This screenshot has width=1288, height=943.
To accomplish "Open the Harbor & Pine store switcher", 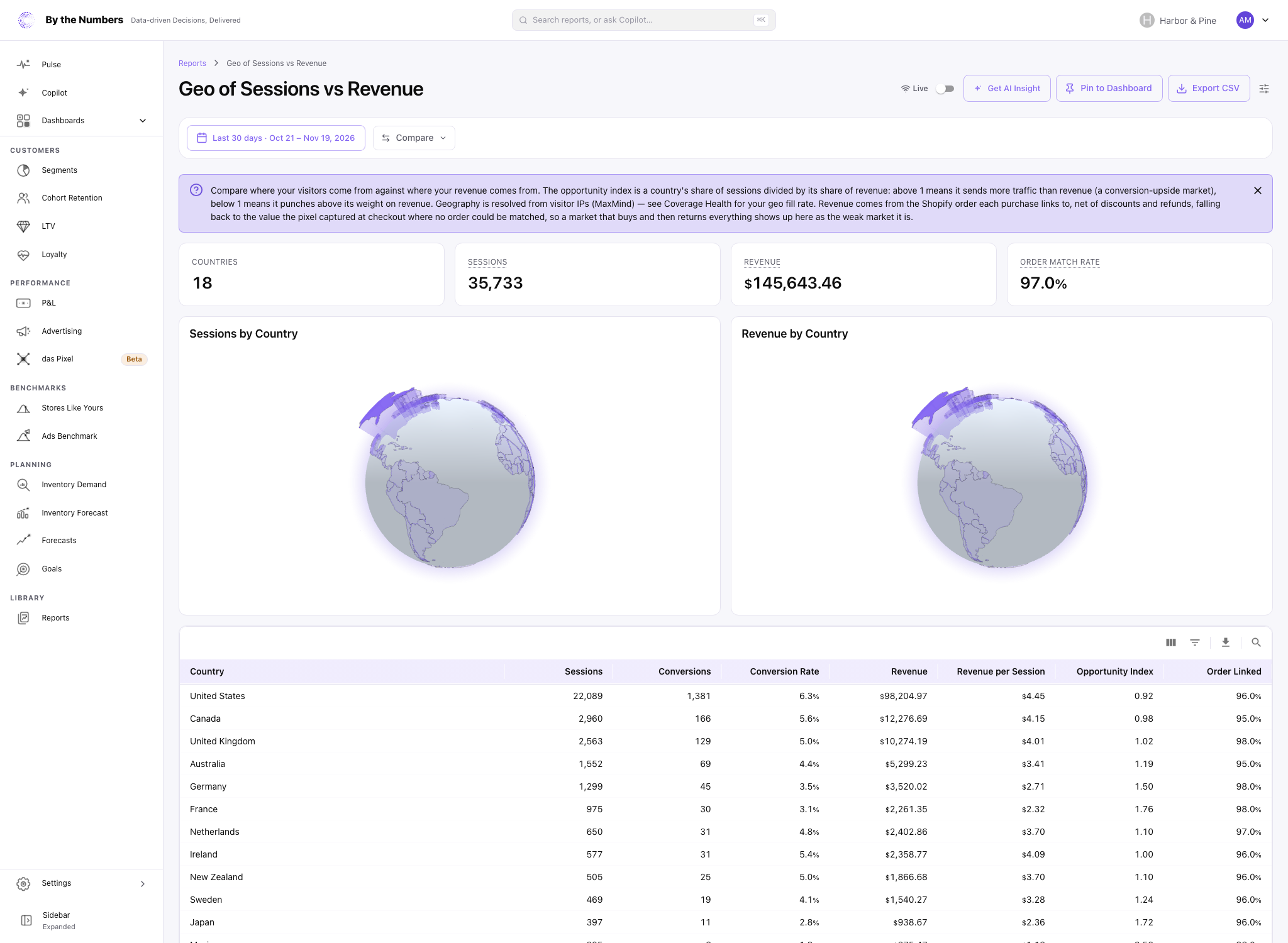I will [1178, 20].
